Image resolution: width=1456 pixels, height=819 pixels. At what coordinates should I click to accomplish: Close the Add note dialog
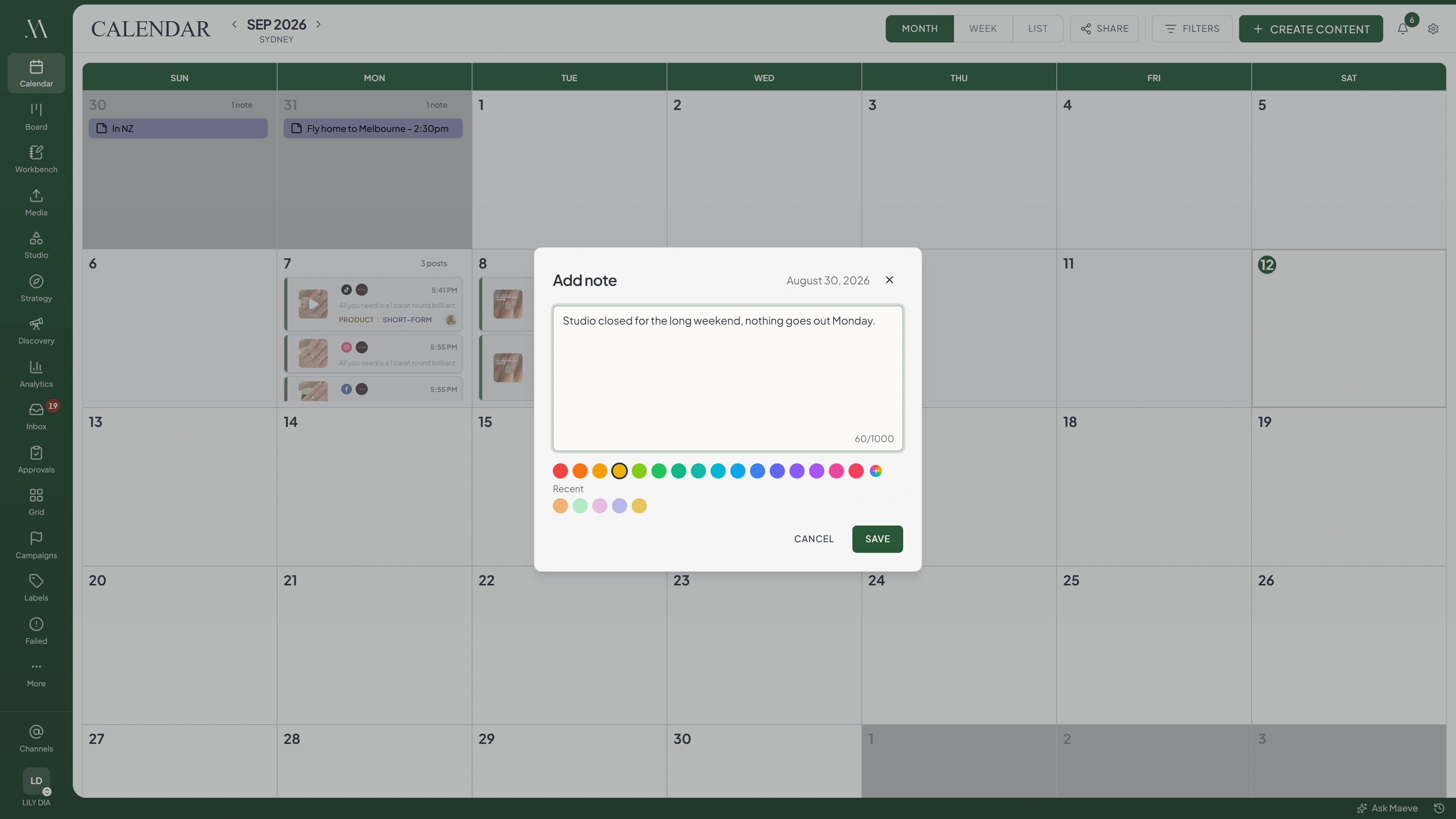[889, 280]
